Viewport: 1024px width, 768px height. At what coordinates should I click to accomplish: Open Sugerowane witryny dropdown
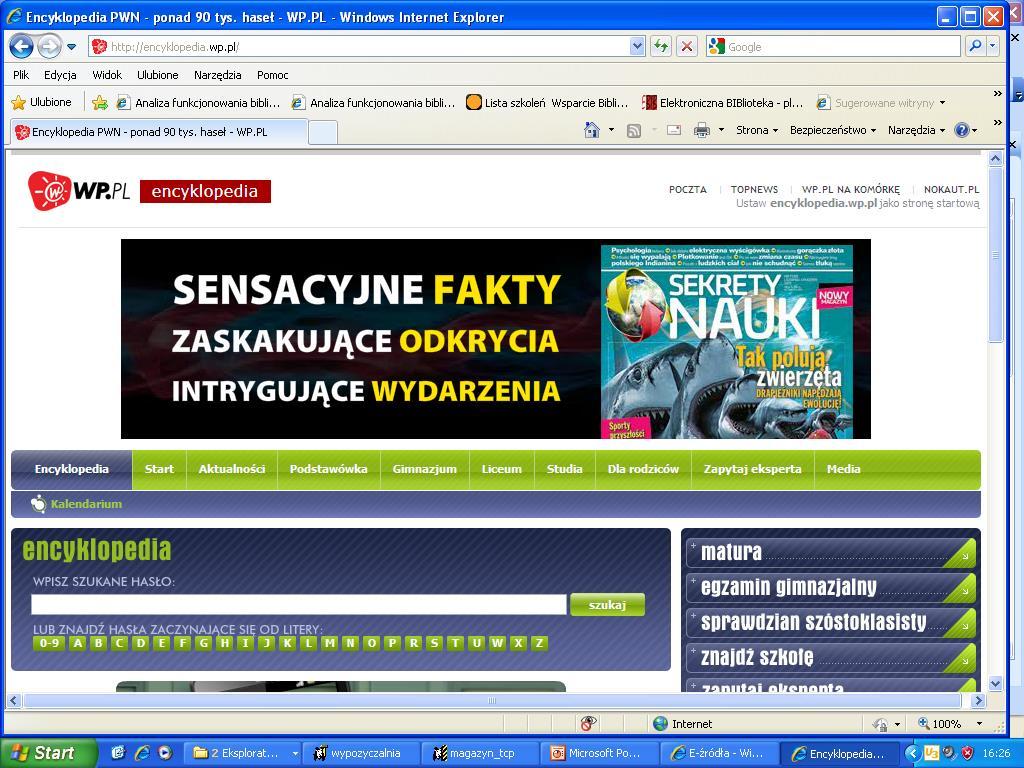pyautogui.click(x=881, y=103)
